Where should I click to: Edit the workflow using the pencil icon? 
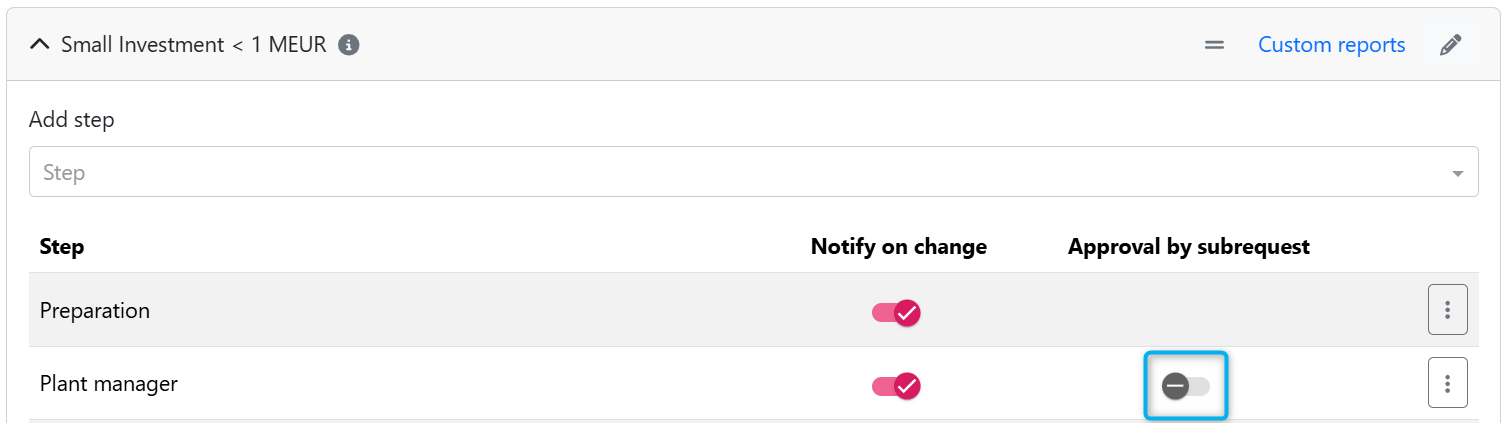[x=1450, y=45]
